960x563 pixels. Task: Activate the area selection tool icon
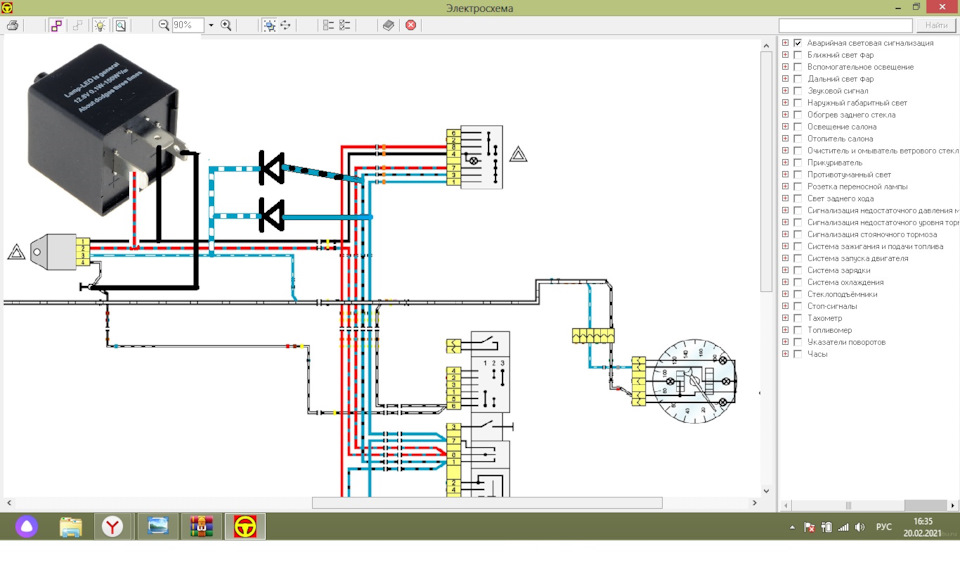(269, 25)
